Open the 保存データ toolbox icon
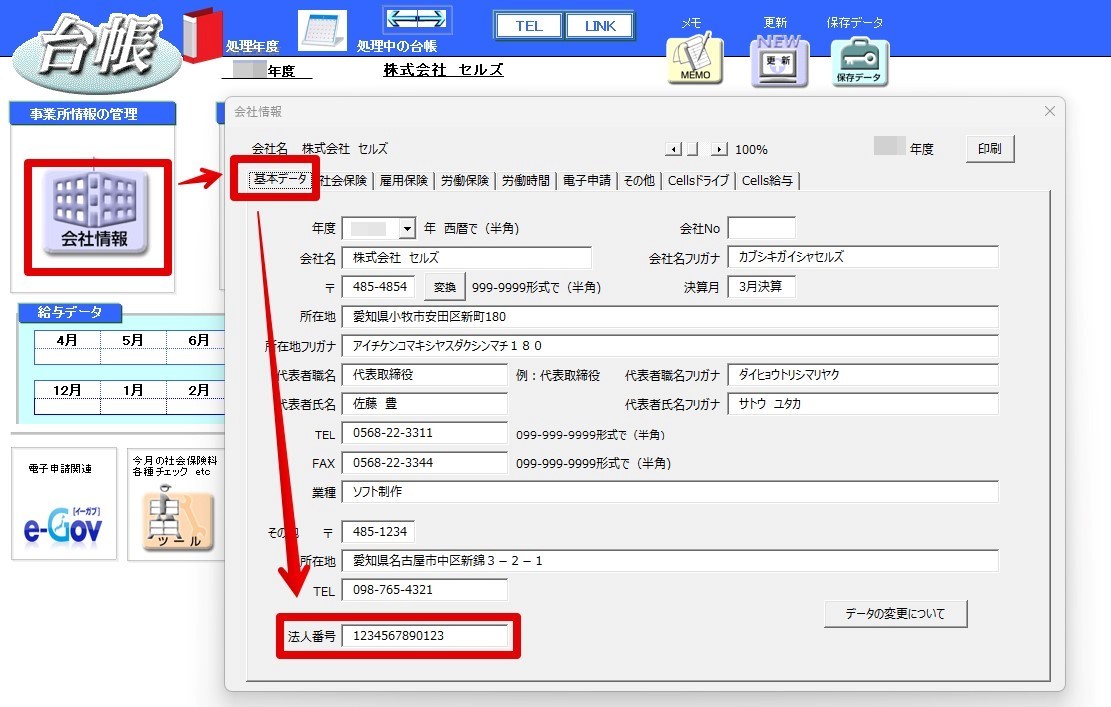The height and width of the screenshot is (707, 1111). tap(859, 63)
